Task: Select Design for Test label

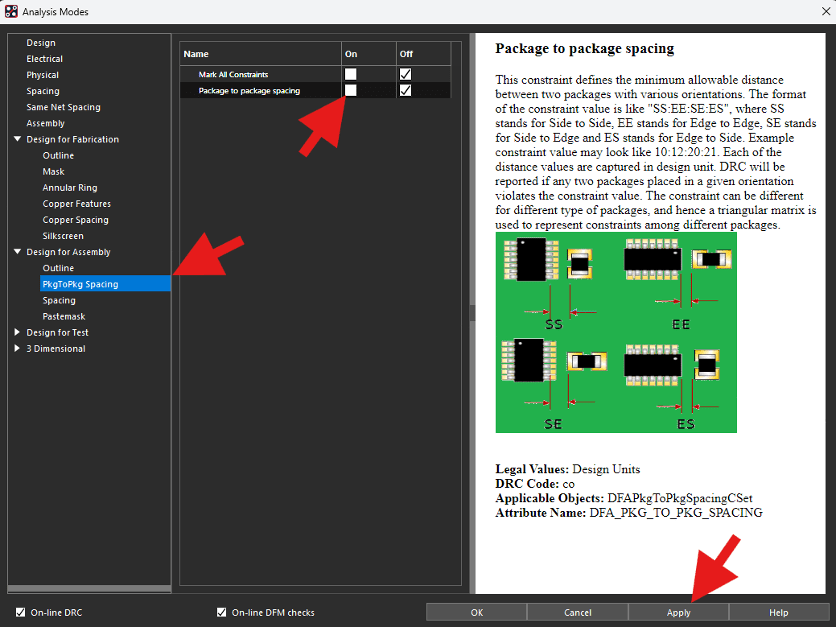Action: point(57,332)
